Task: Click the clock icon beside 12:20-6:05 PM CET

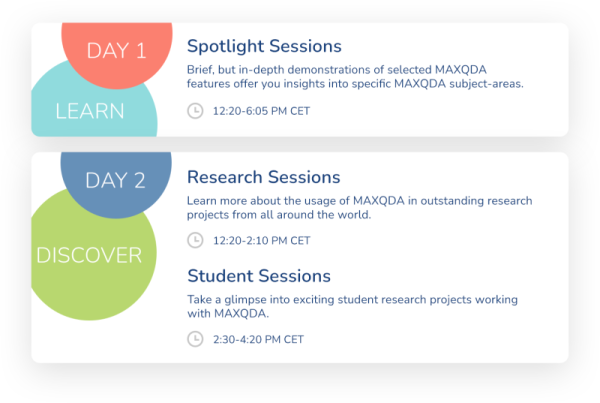Action: coord(195,111)
